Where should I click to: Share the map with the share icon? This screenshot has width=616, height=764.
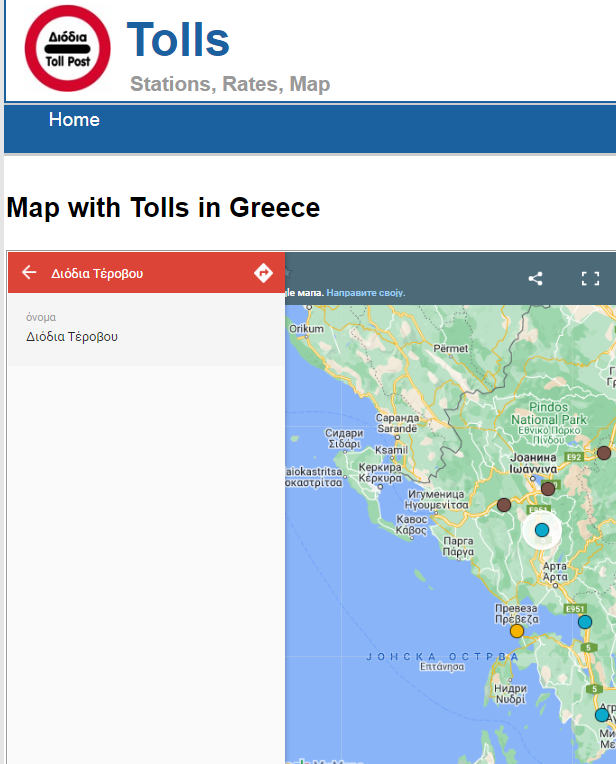point(536,279)
